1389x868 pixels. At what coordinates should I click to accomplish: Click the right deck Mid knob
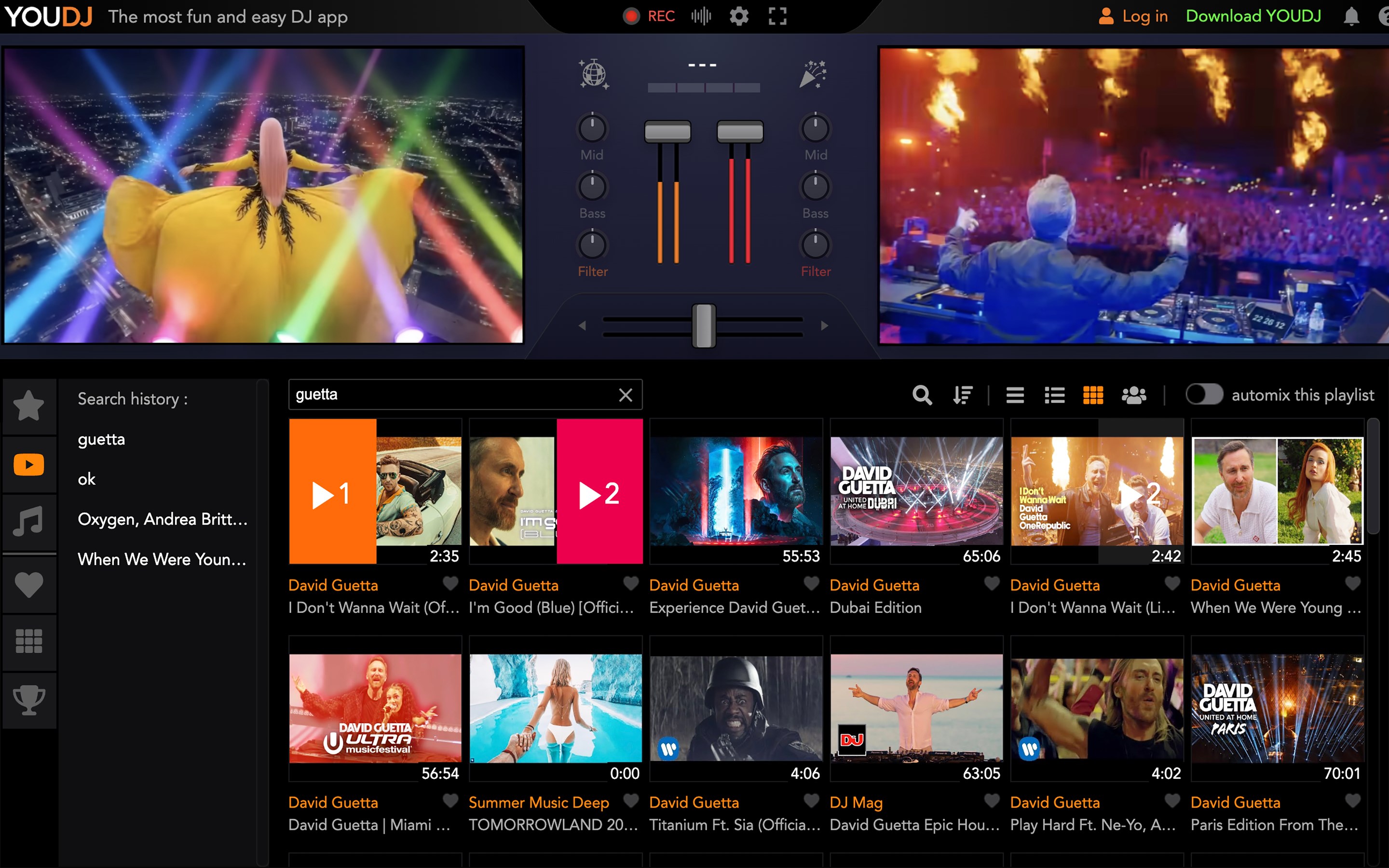tap(815, 129)
